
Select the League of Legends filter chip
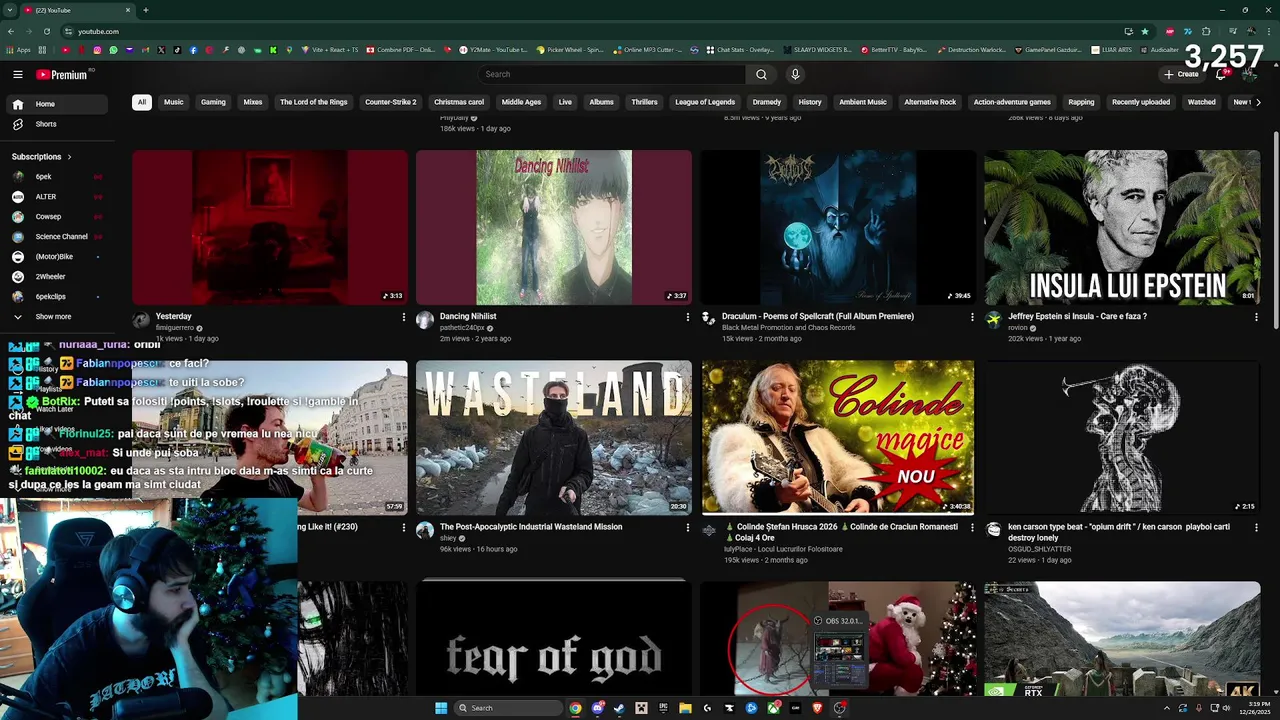coord(705,102)
